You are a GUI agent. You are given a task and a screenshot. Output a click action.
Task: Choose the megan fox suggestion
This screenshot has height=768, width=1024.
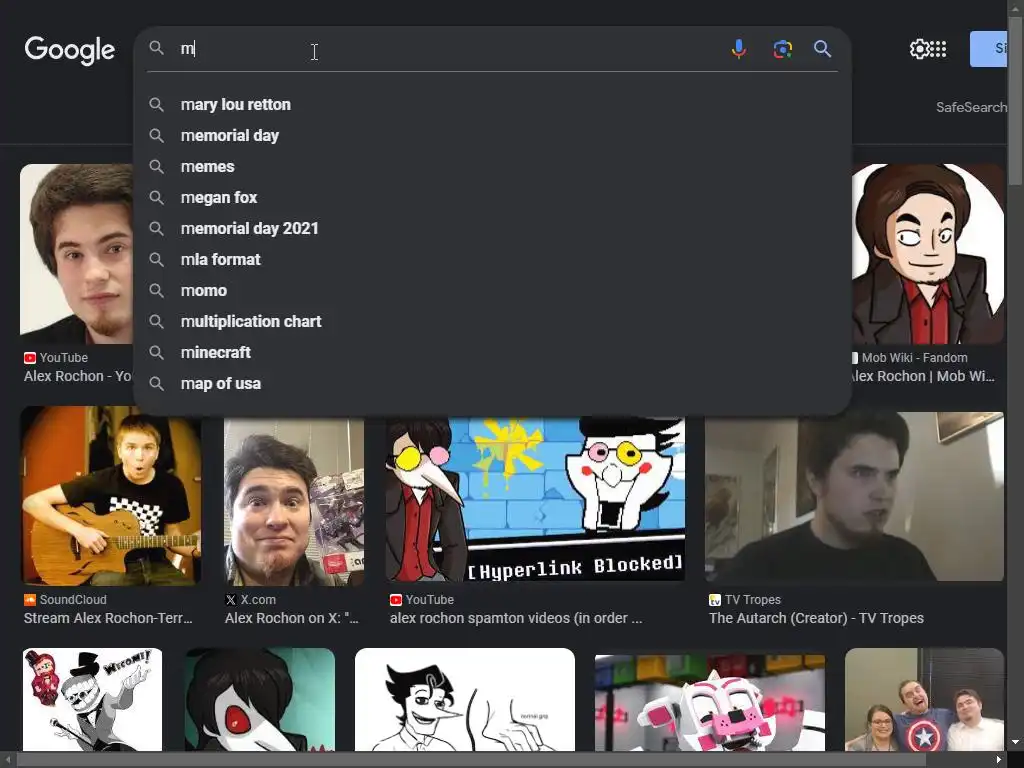(492, 197)
